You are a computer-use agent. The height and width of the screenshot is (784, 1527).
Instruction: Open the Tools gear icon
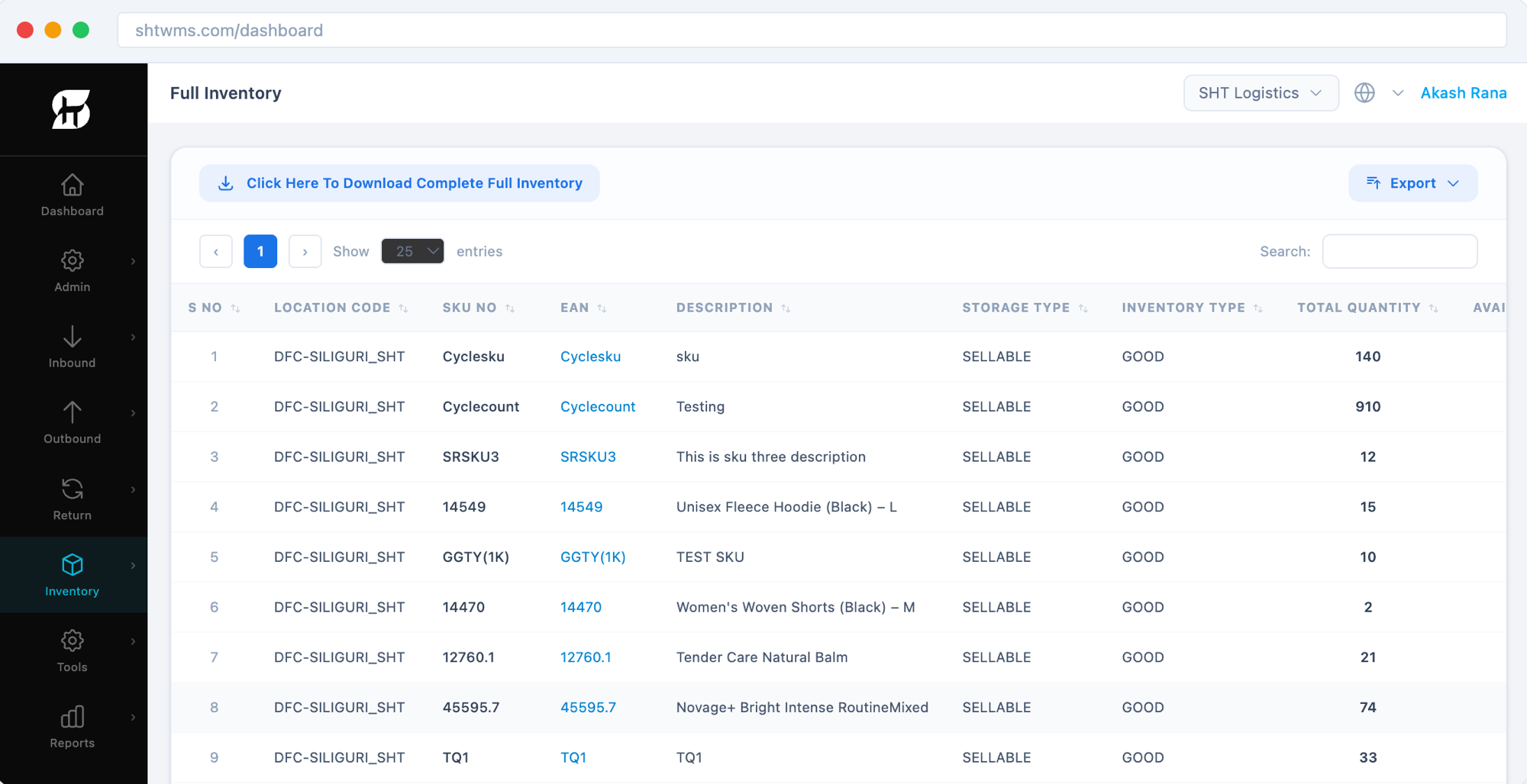coord(73,640)
